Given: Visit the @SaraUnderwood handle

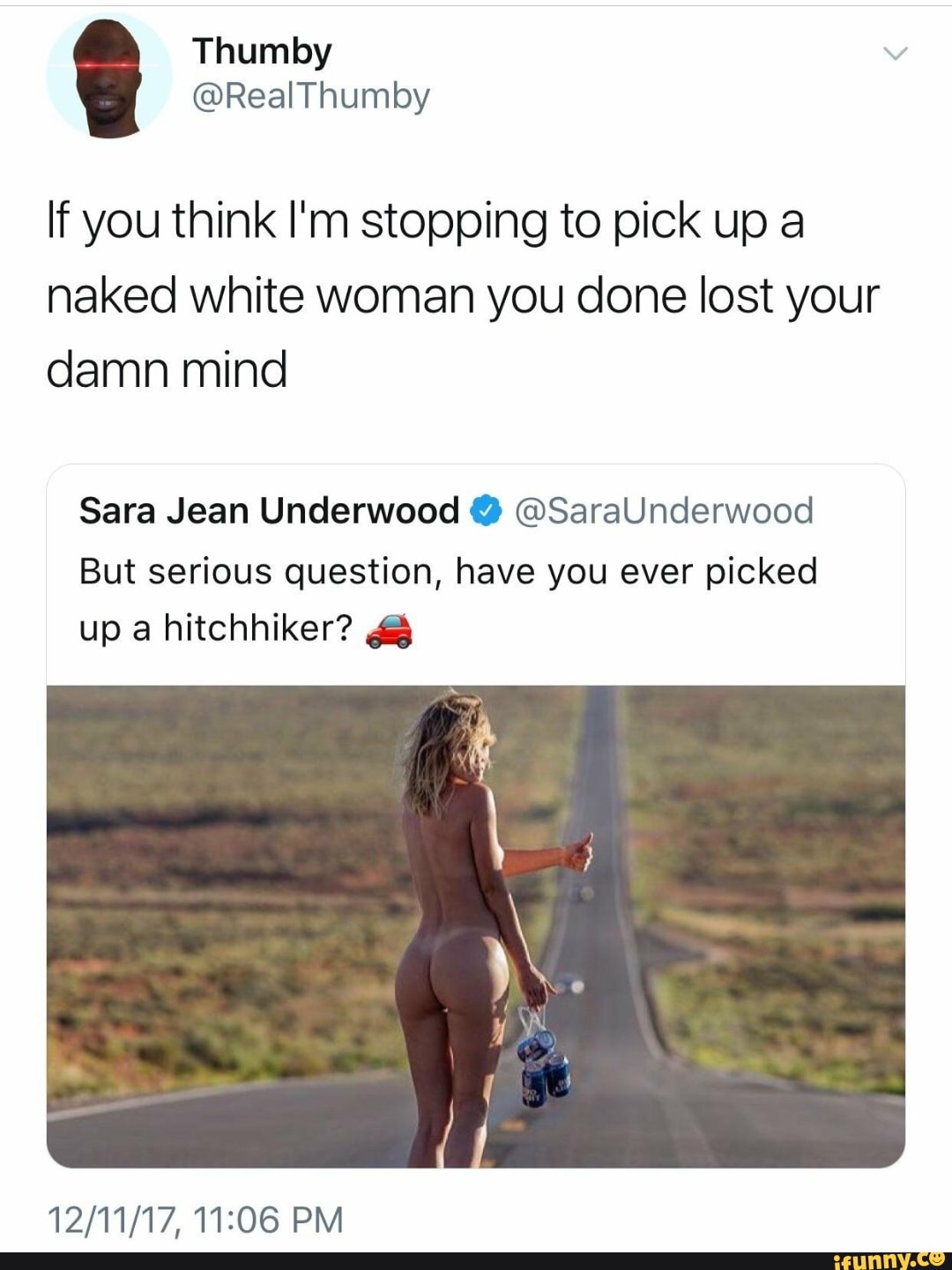Looking at the screenshot, I should tap(663, 510).
